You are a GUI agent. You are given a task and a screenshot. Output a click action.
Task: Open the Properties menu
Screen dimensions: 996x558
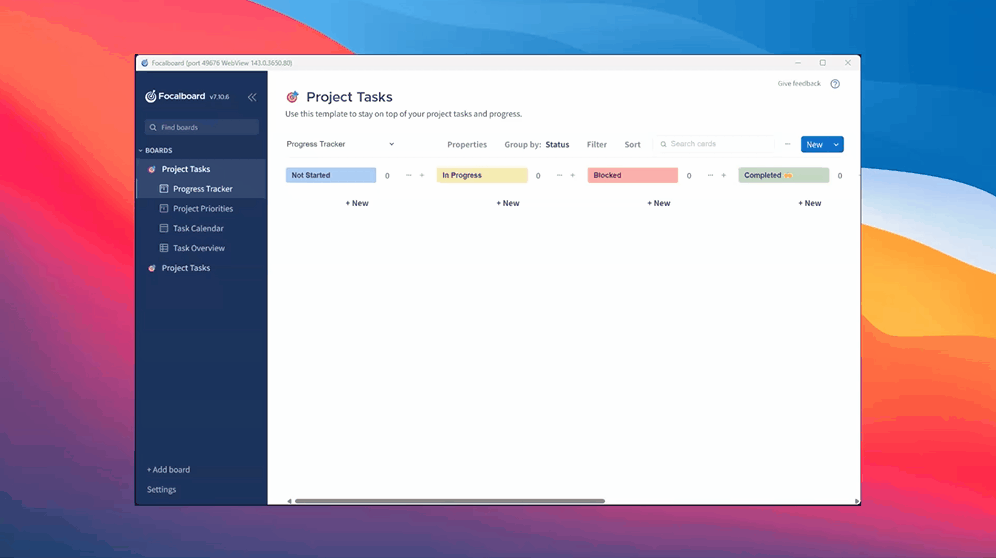(467, 144)
